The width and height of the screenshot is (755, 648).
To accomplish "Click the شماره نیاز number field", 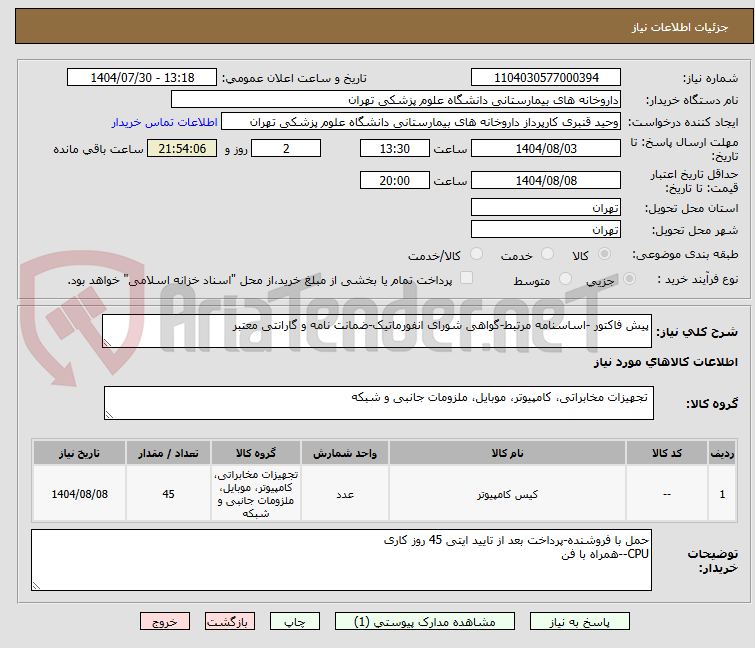I will 545,78.
